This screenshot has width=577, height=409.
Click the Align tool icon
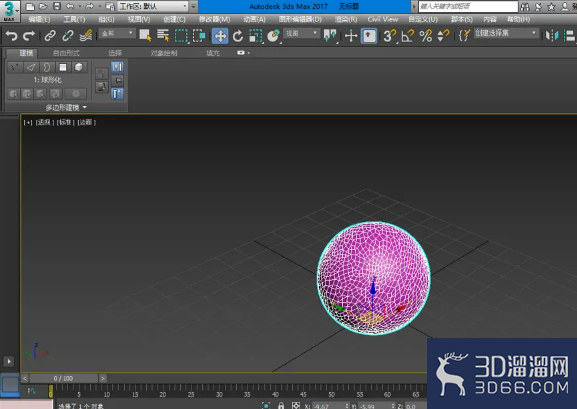pyautogui.click(x=570, y=36)
